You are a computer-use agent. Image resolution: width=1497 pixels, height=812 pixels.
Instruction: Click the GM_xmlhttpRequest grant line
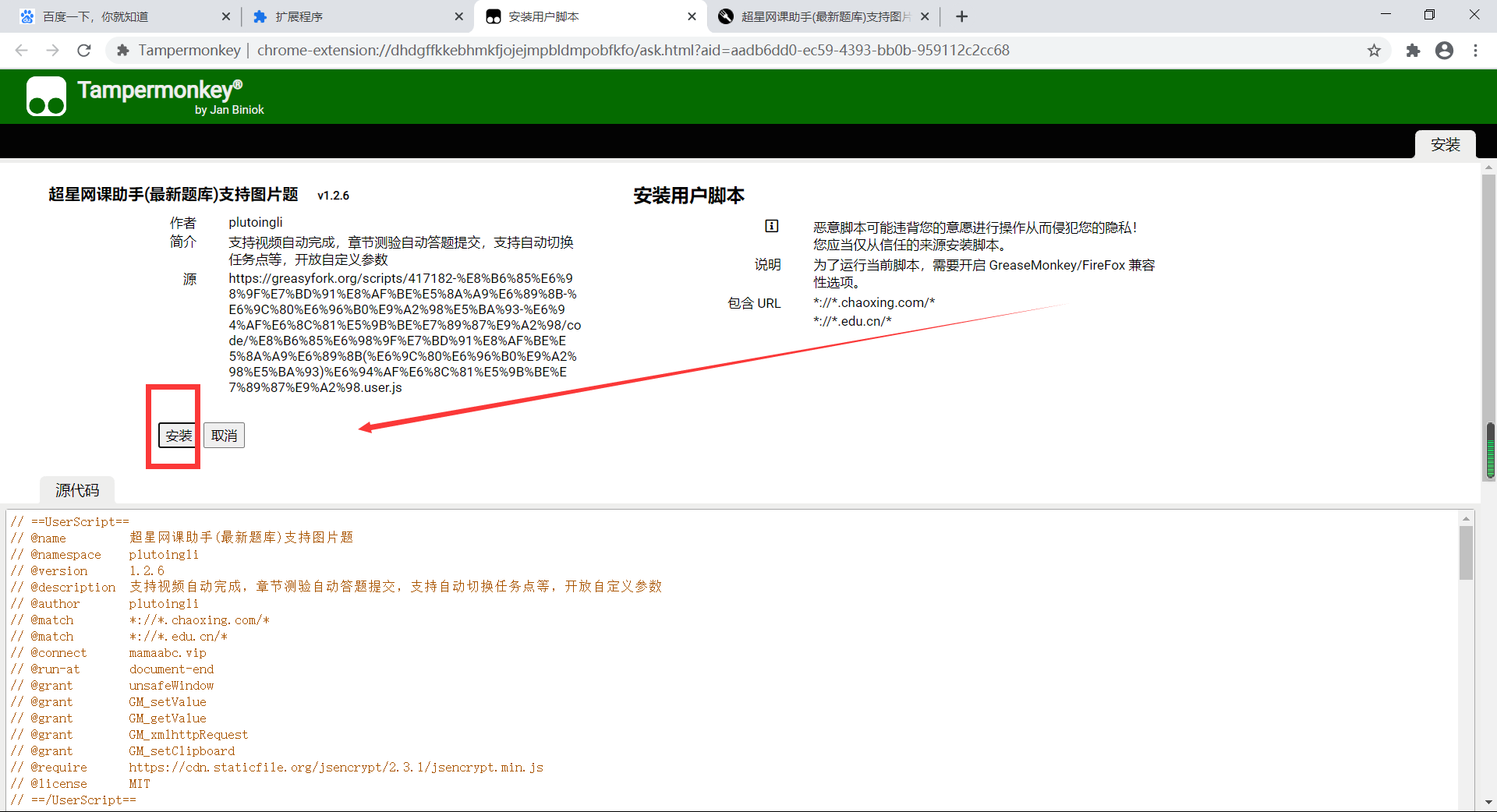pos(129,735)
